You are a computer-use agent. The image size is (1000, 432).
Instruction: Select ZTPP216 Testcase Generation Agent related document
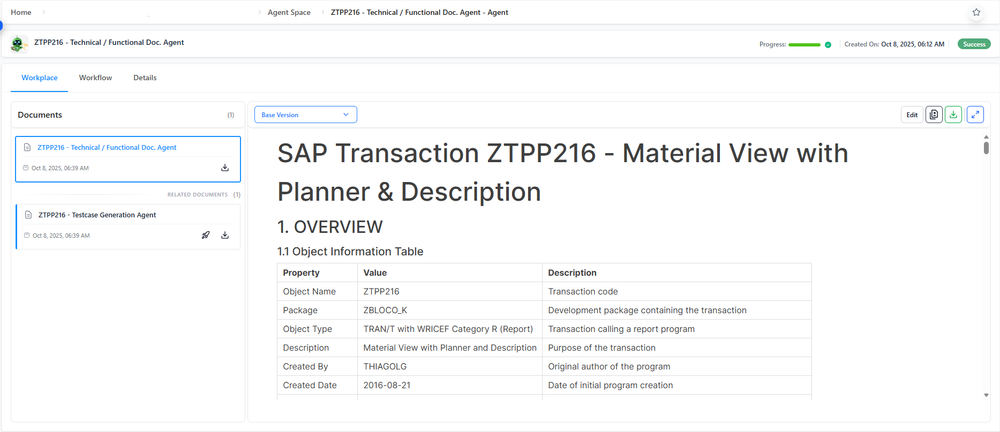[96, 215]
